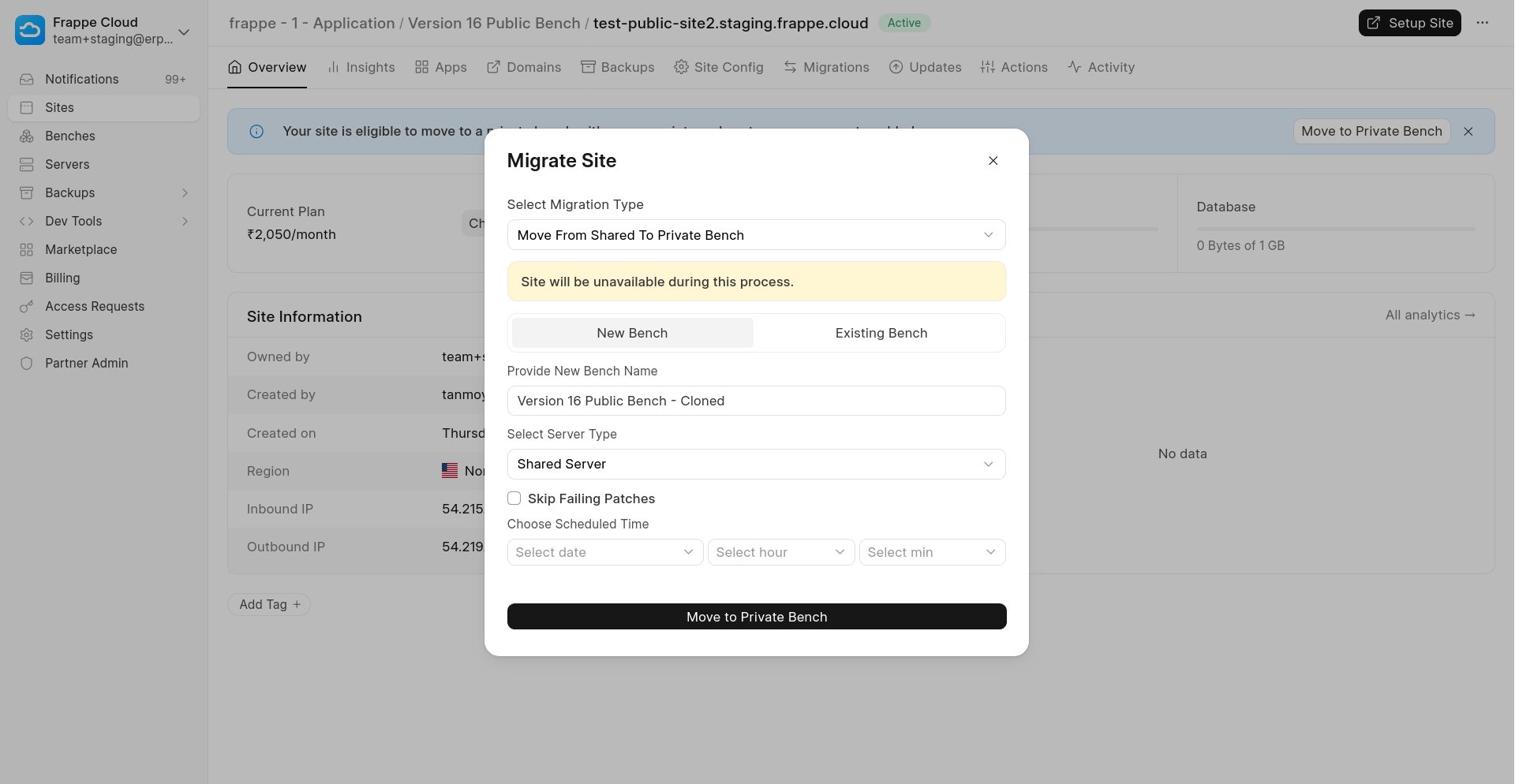Click the Frappe Cloud logo icon
The image size is (1515, 784).
[30, 31]
